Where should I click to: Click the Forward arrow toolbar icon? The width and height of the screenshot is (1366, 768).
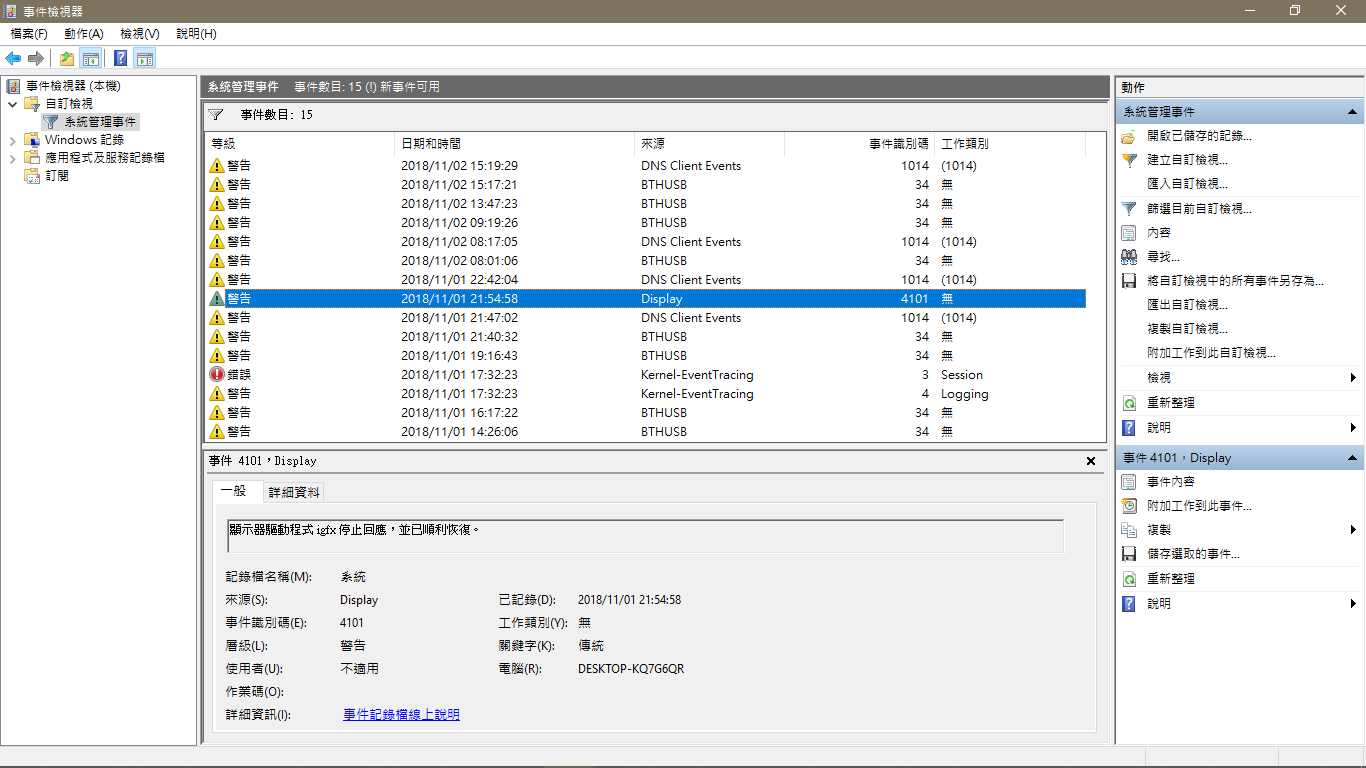coord(36,58)
